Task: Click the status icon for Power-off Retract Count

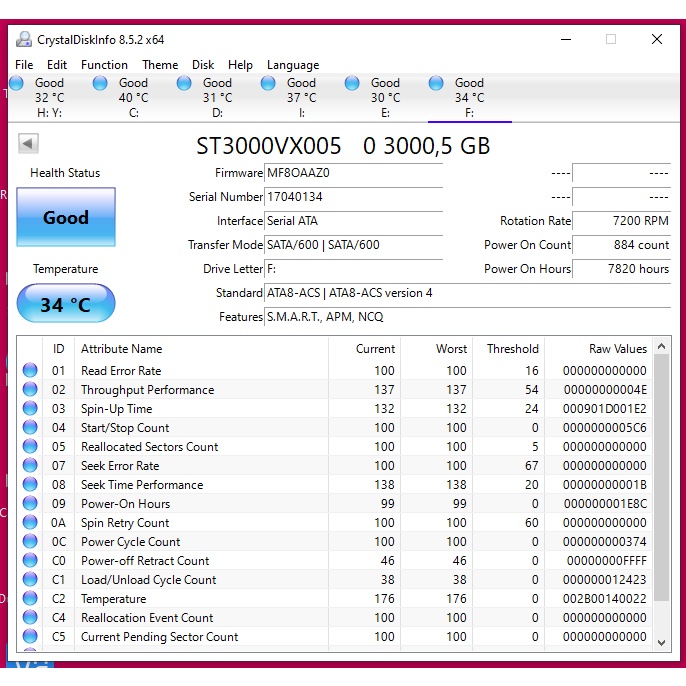Action: [x=30, y=560]
